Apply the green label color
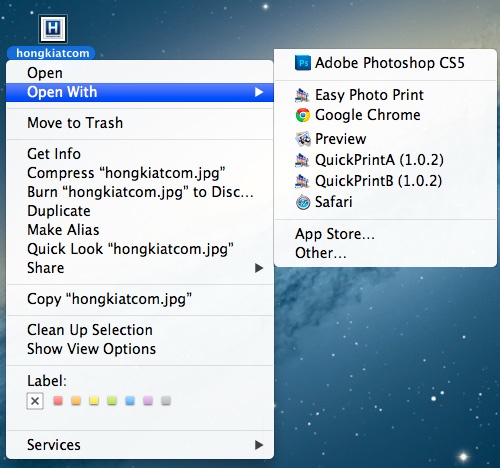 [112, 400]
